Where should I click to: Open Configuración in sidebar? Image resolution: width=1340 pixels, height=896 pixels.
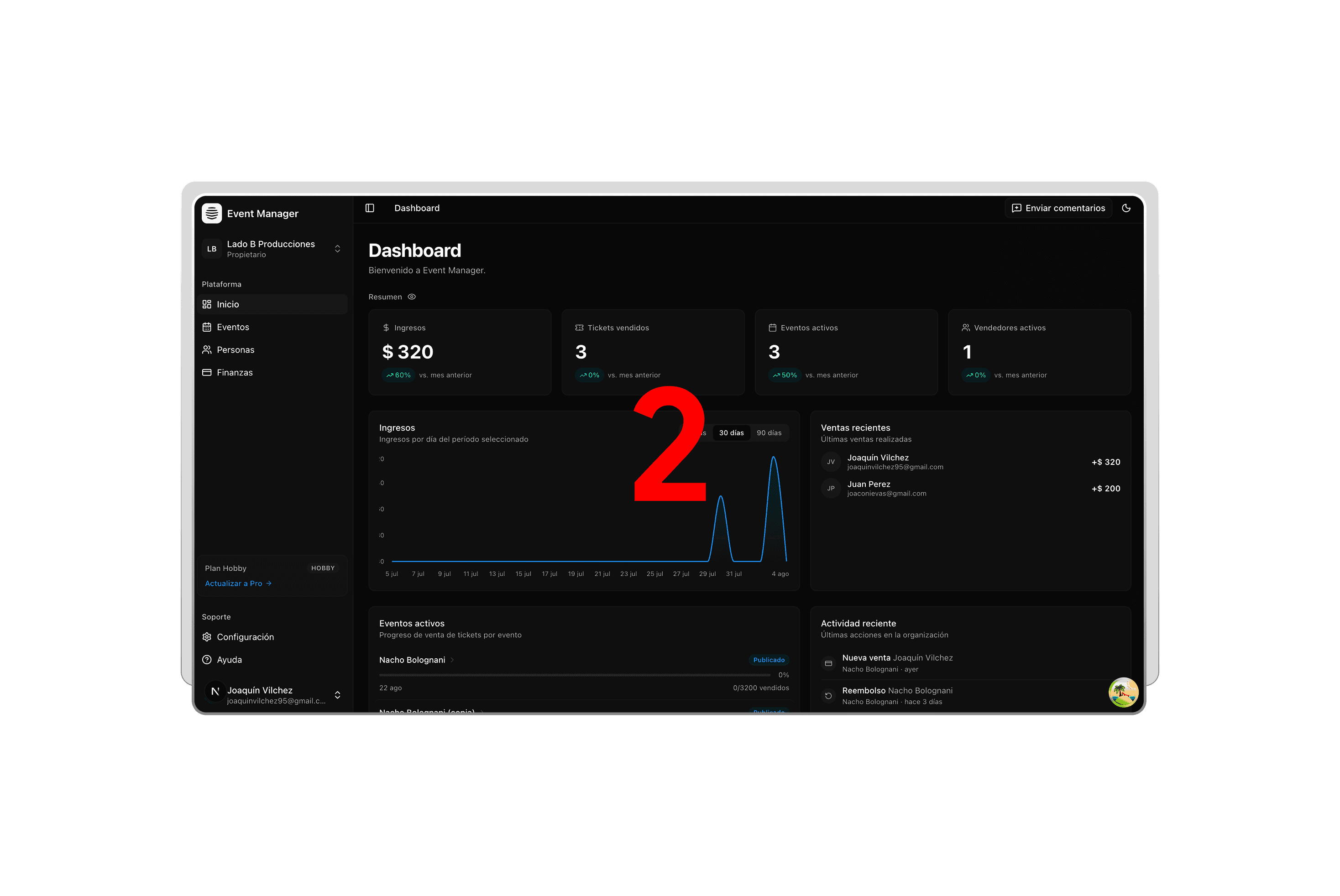pyautogui.click(x=272, y=636)
